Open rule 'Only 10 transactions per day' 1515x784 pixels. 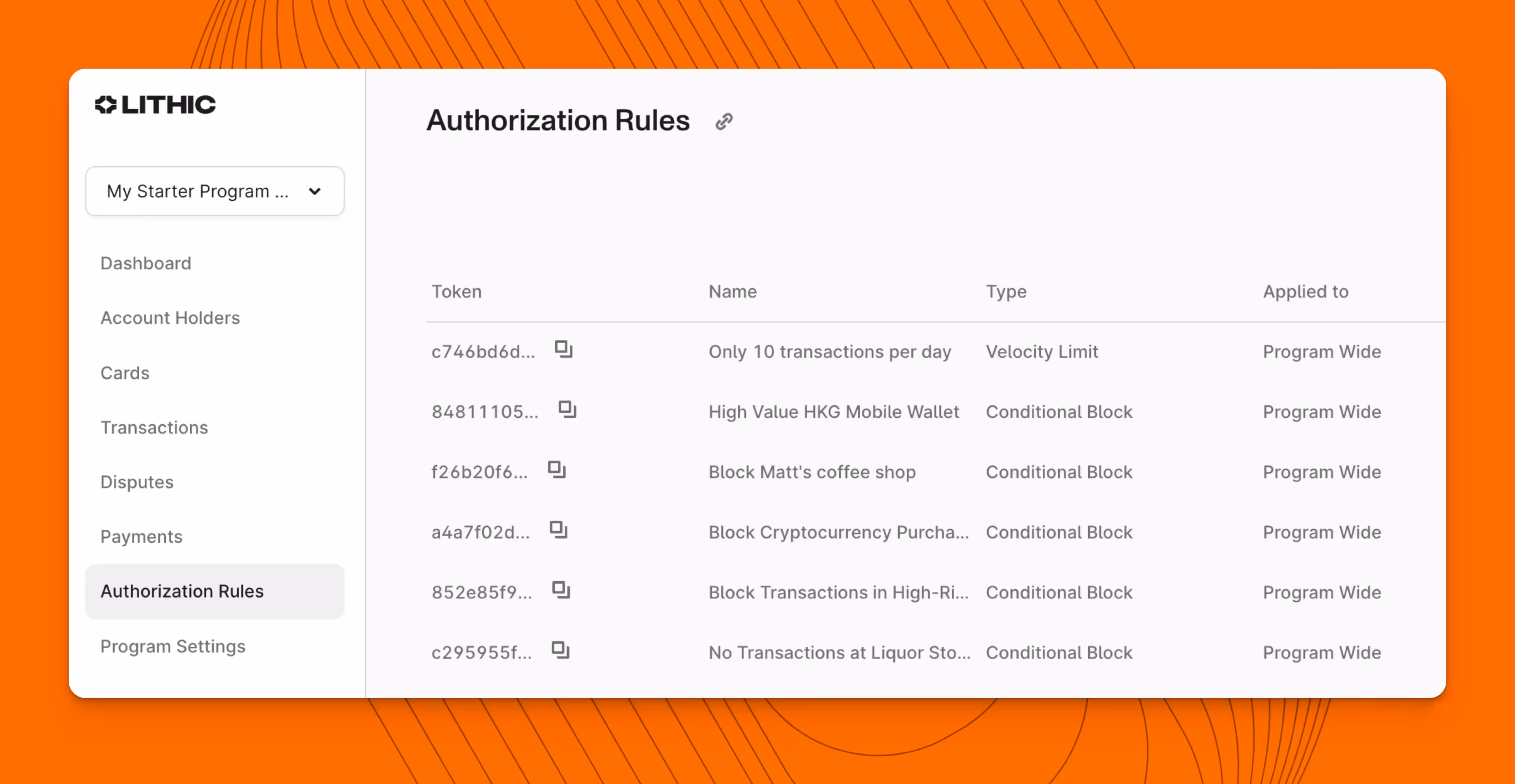[829, 352]
